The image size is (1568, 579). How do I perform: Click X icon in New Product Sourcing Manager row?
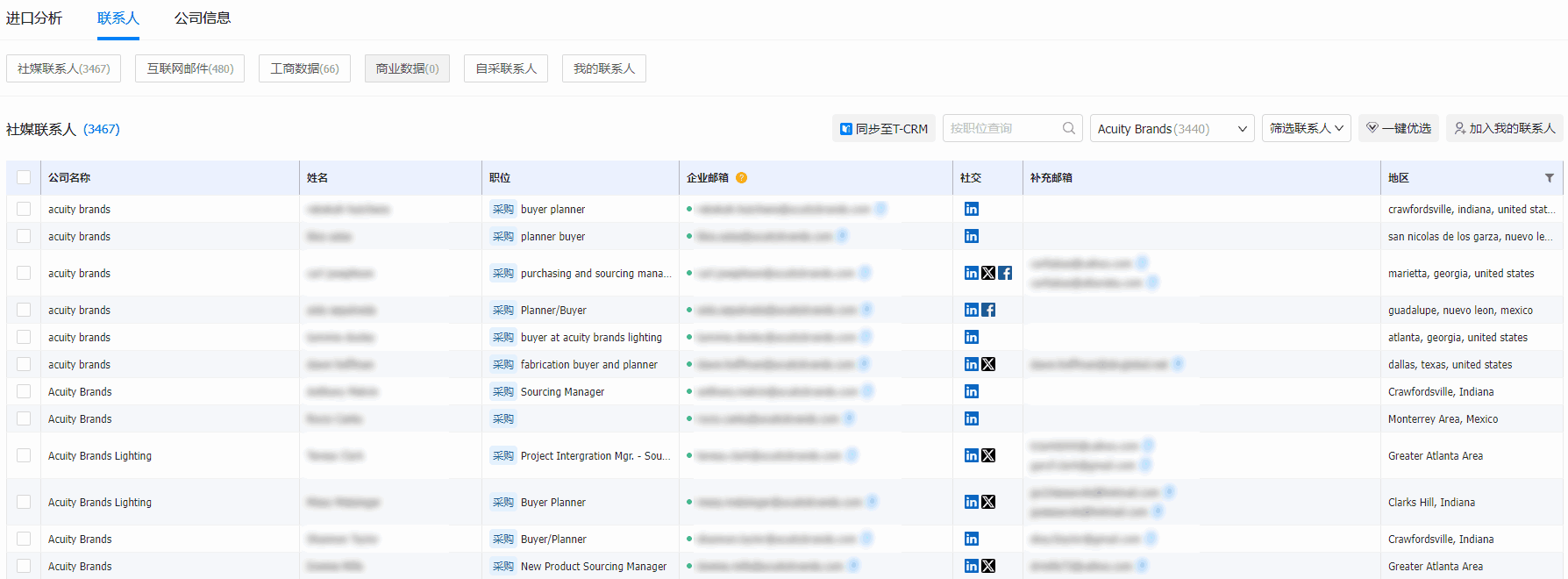coord(988,566)
